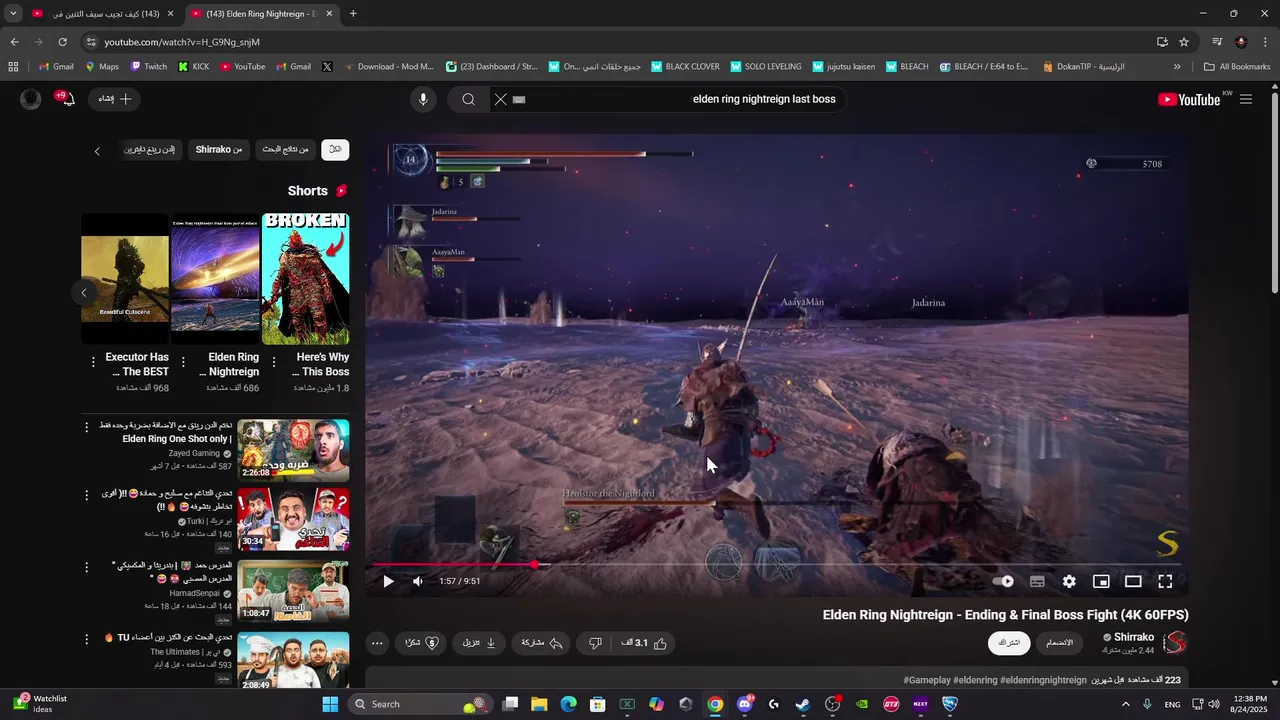Launch Steam from the taskbar

click(803, 704)
